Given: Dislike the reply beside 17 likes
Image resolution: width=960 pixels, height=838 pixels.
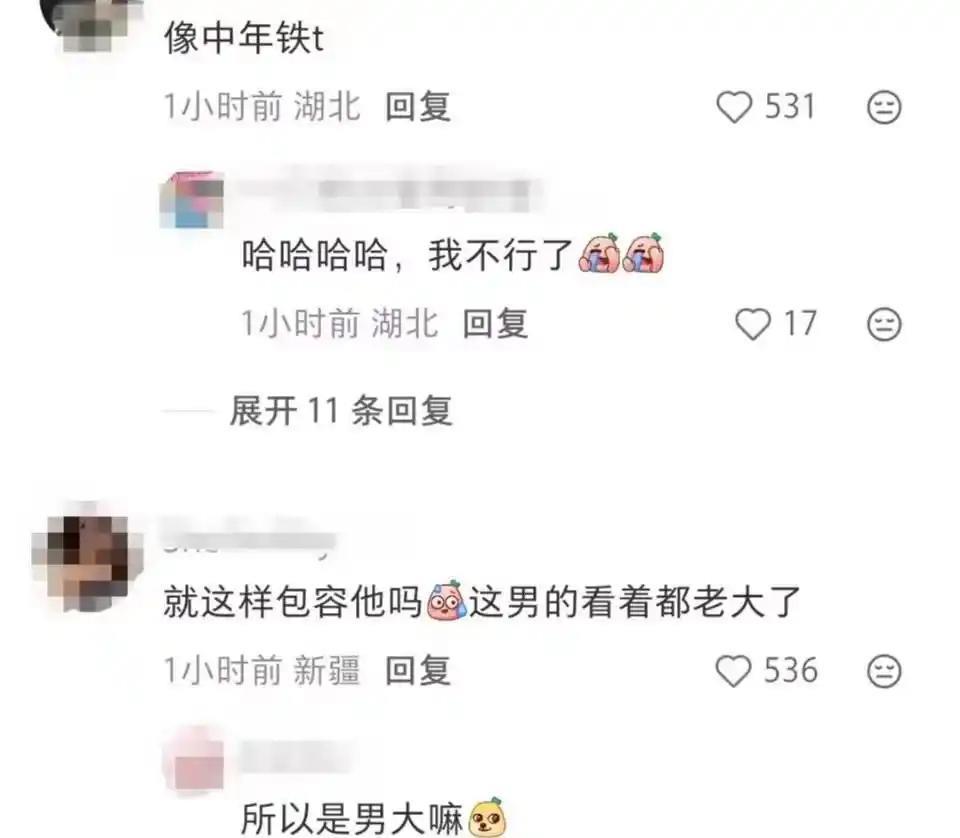Looking at the screenshot, I should click(884, 324).
